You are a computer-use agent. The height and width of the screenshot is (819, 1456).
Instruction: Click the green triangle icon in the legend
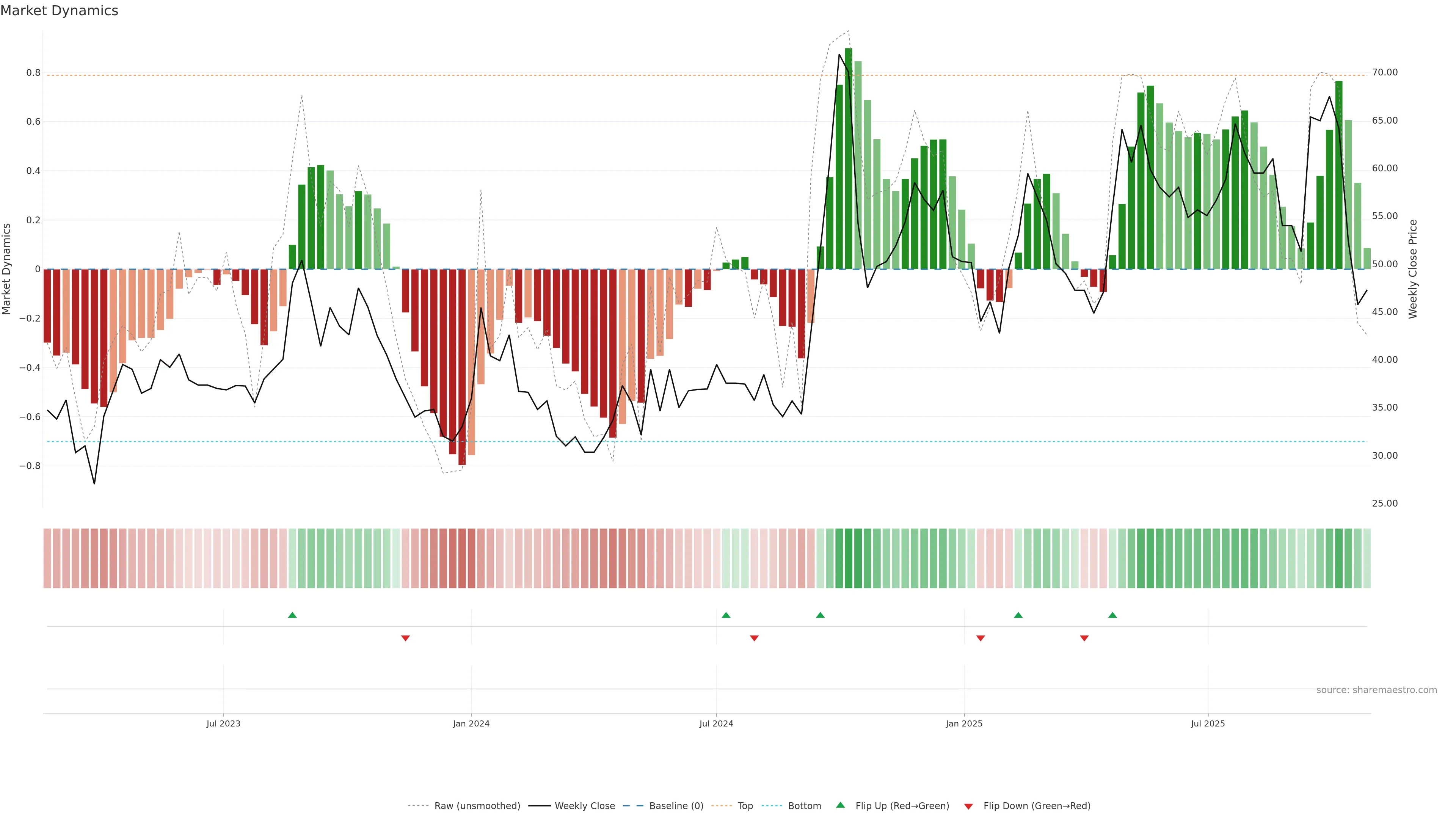[841, 805]
